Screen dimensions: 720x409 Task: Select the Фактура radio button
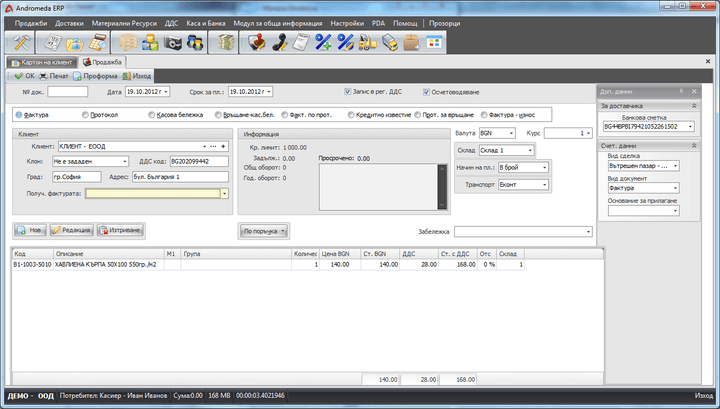point(19,115)
